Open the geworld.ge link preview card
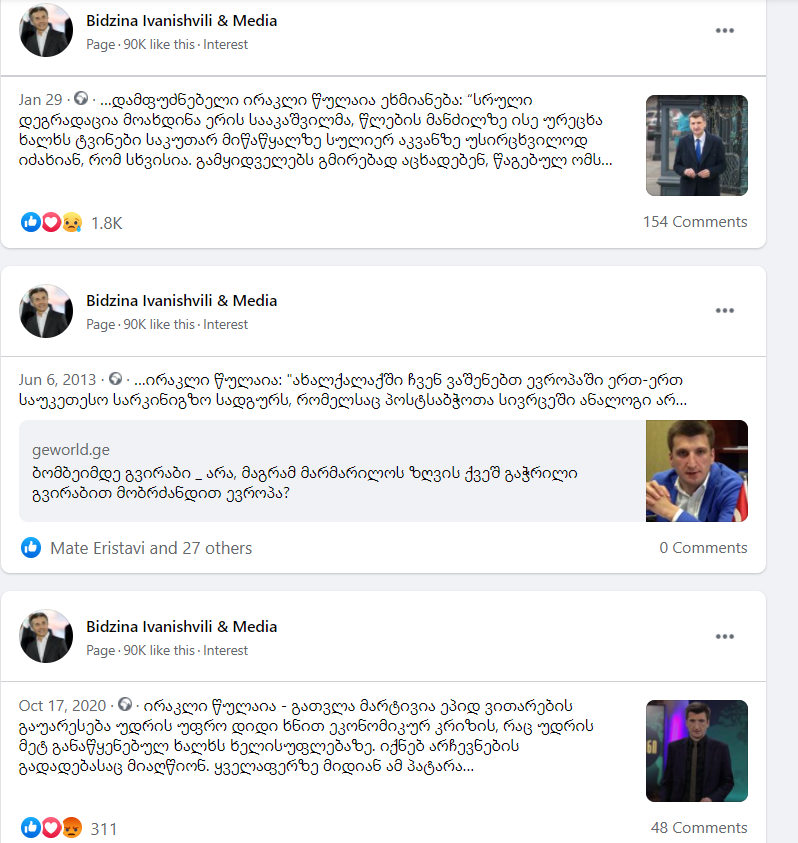 click(383, 471)
